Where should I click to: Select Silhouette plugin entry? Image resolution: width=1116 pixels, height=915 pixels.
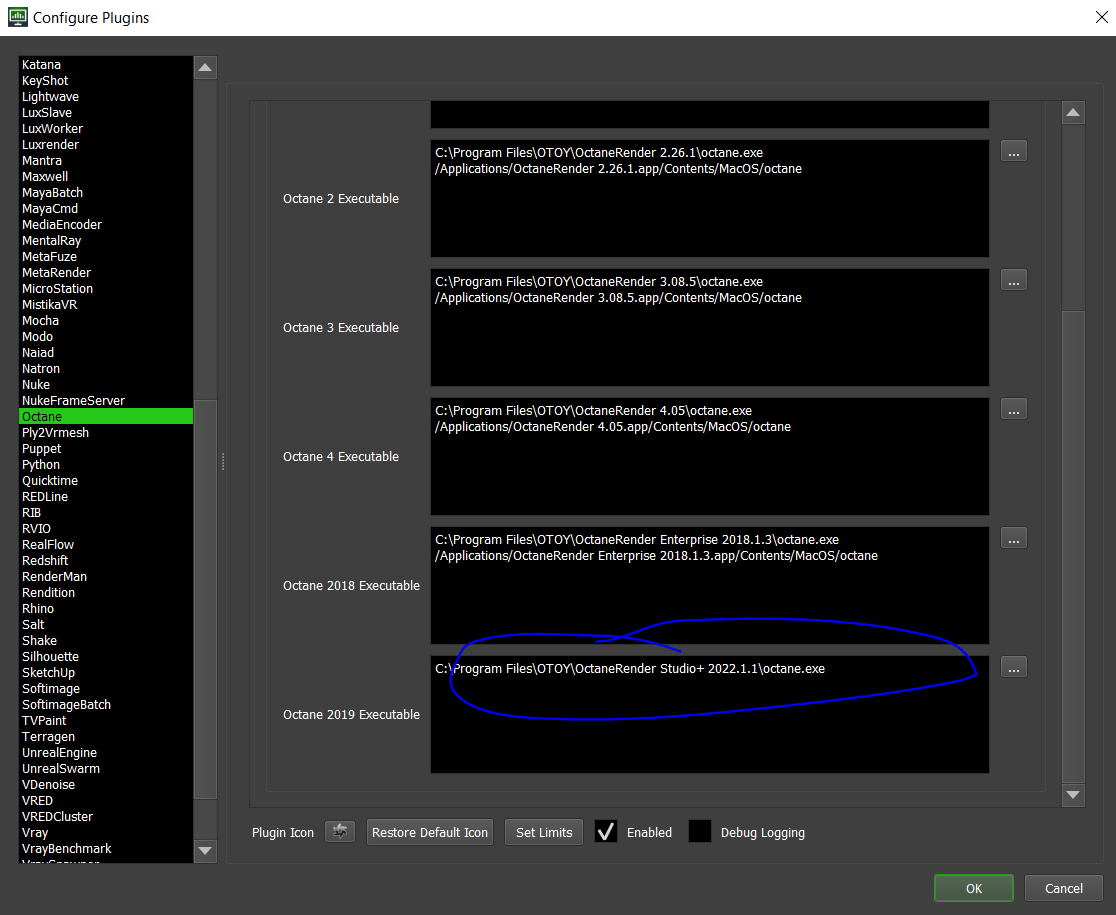[x=105, y=657]
